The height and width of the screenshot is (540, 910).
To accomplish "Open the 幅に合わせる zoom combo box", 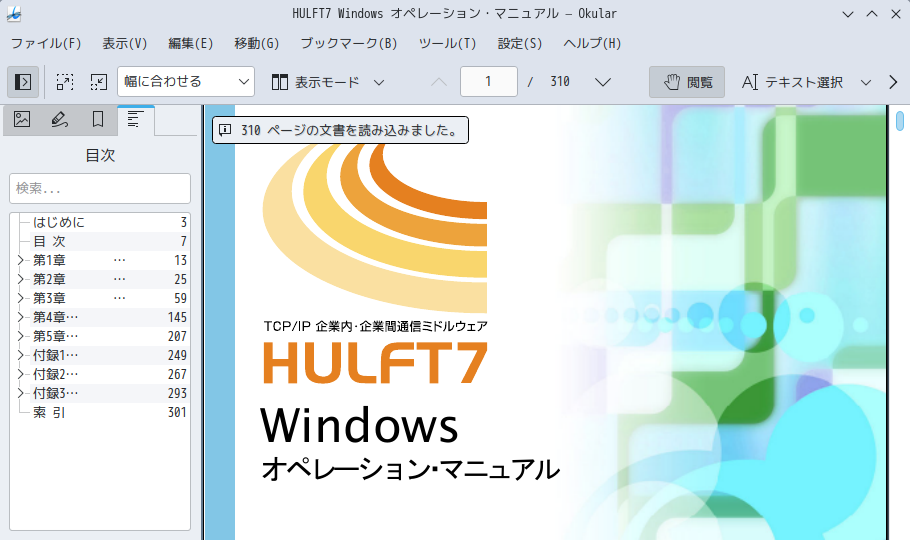I will pyautogui.click(x=186, y=81).
